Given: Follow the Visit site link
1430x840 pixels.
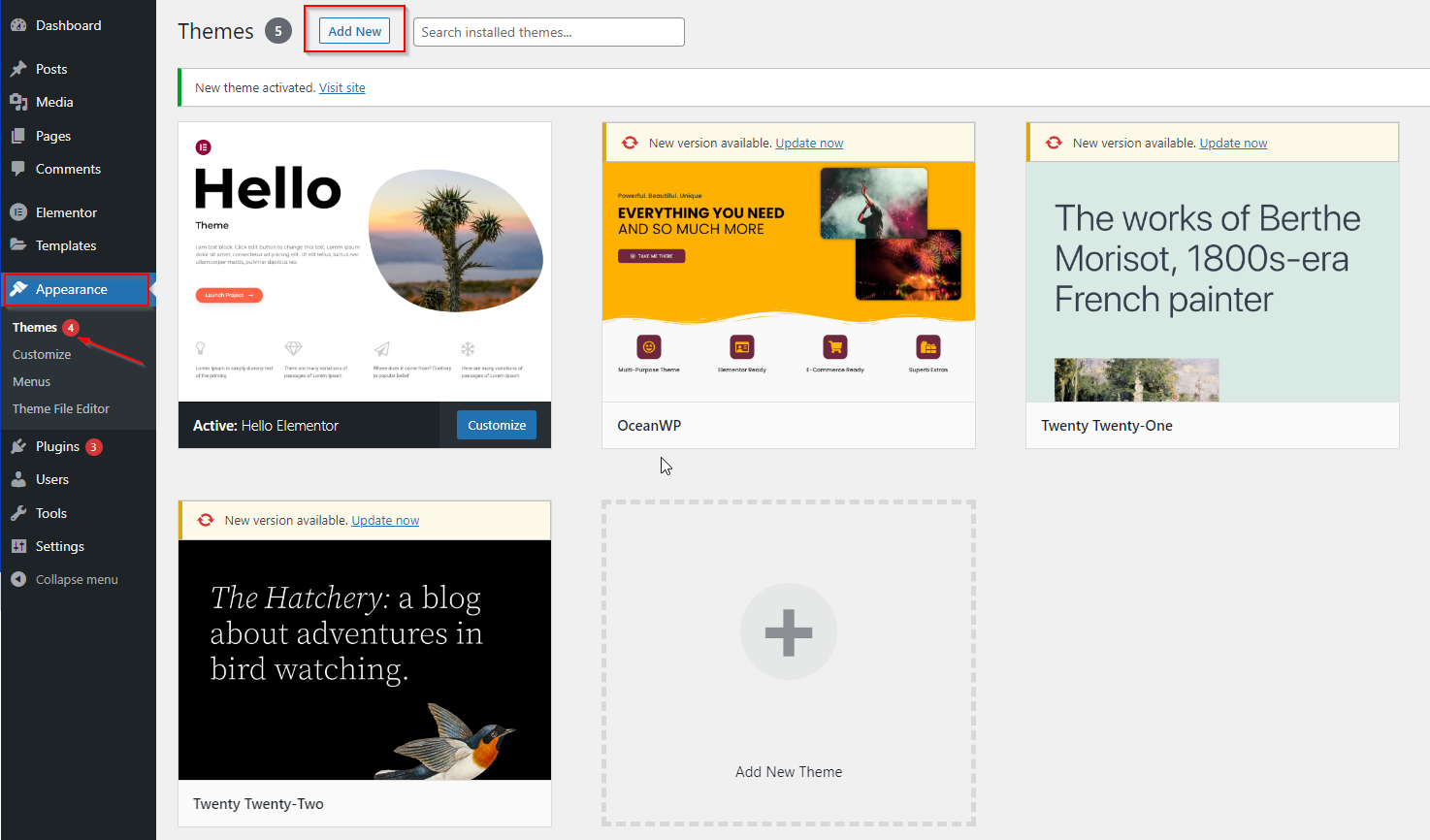Looking at the screenshot, I should pos(342,87).
